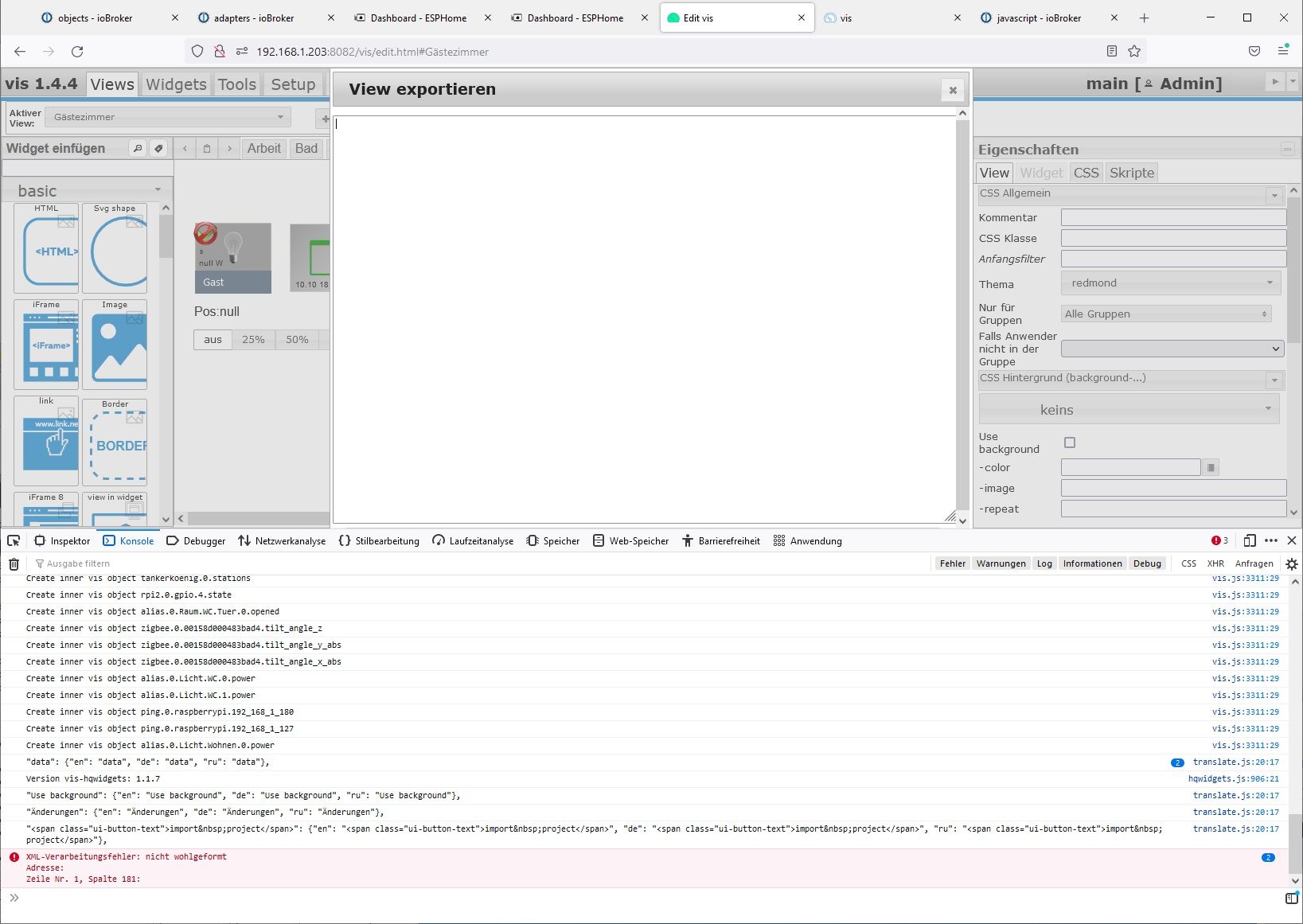This screenshot has width=1303, height=924.
Task: Toggle the 'aus' position option
Action: [212, 339]
